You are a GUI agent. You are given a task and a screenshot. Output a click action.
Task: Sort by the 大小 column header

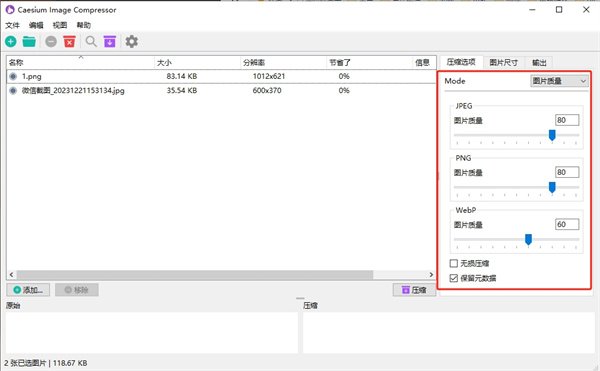point(197,62)
